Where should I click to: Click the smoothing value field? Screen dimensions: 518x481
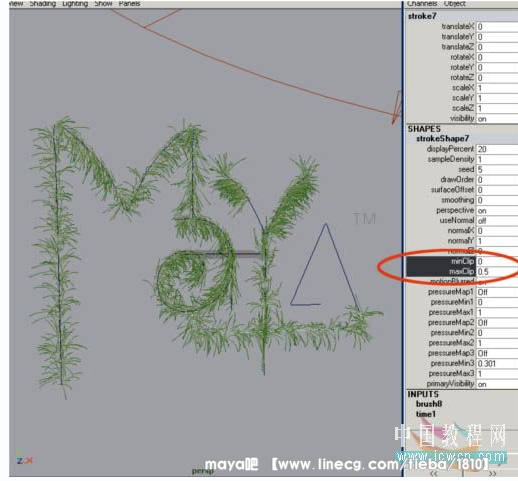[x=497, y=200]
